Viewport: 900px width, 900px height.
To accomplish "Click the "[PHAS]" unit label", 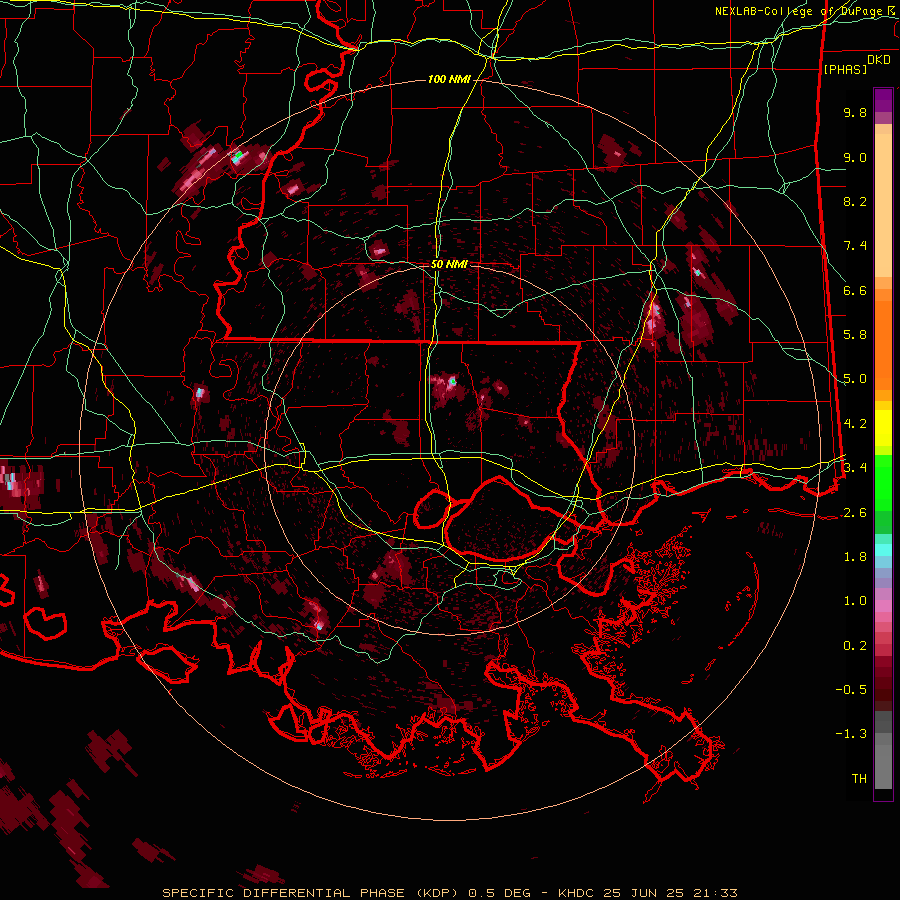I will 845,69.
